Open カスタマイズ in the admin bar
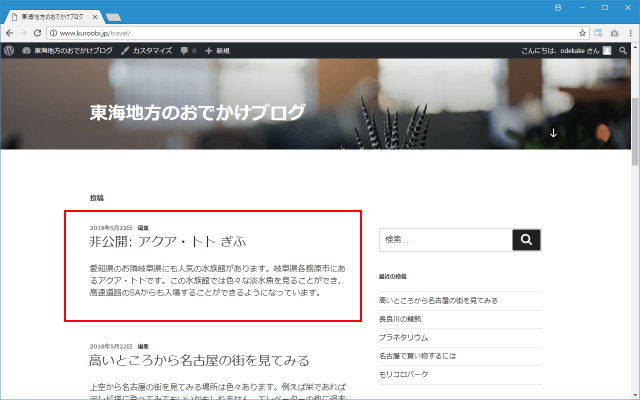This screenshot has height=400, width=640. click(147, 51)
